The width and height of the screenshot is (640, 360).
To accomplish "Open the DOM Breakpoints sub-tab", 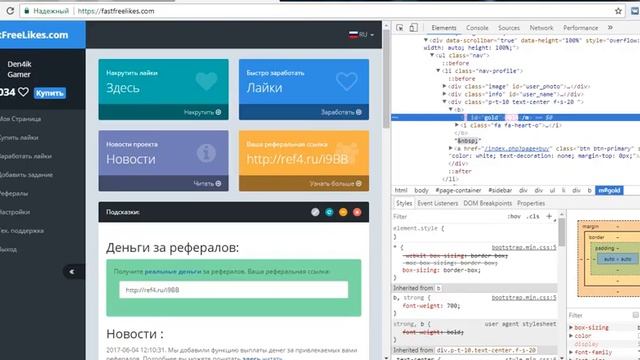I will [487, 203].
